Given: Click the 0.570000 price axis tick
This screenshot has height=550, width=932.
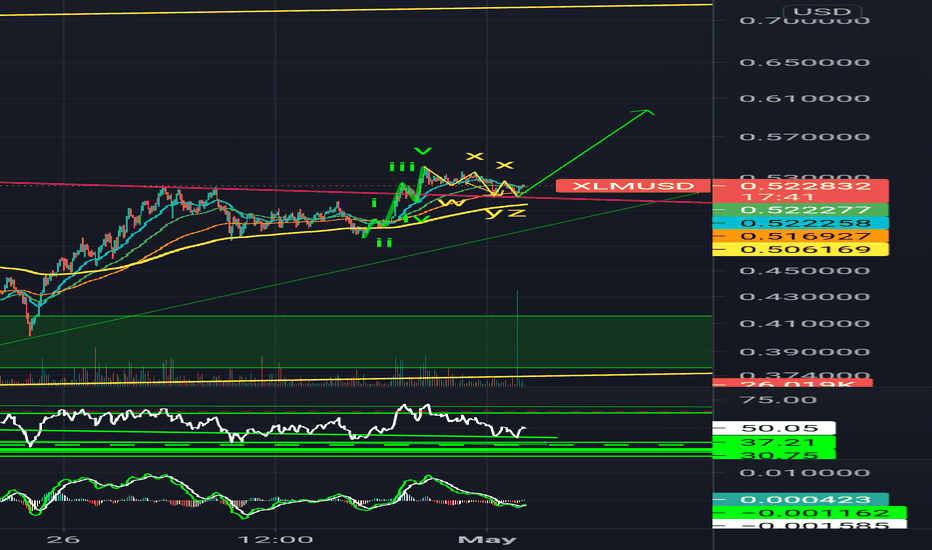Looking at the screenshot, I should point(804,137).
